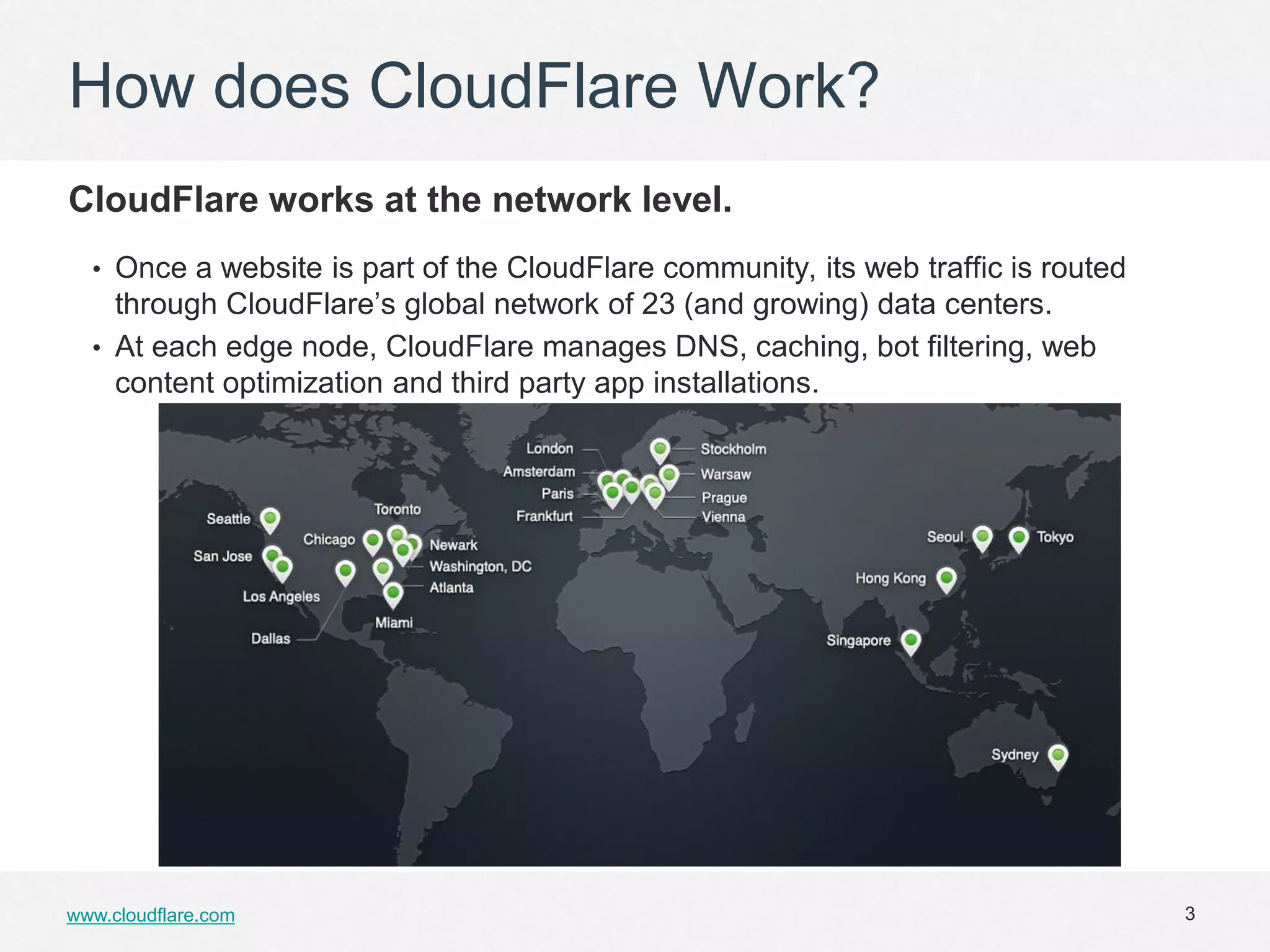
Task: Select the Sydney label on map
Action: point(1015,754)
